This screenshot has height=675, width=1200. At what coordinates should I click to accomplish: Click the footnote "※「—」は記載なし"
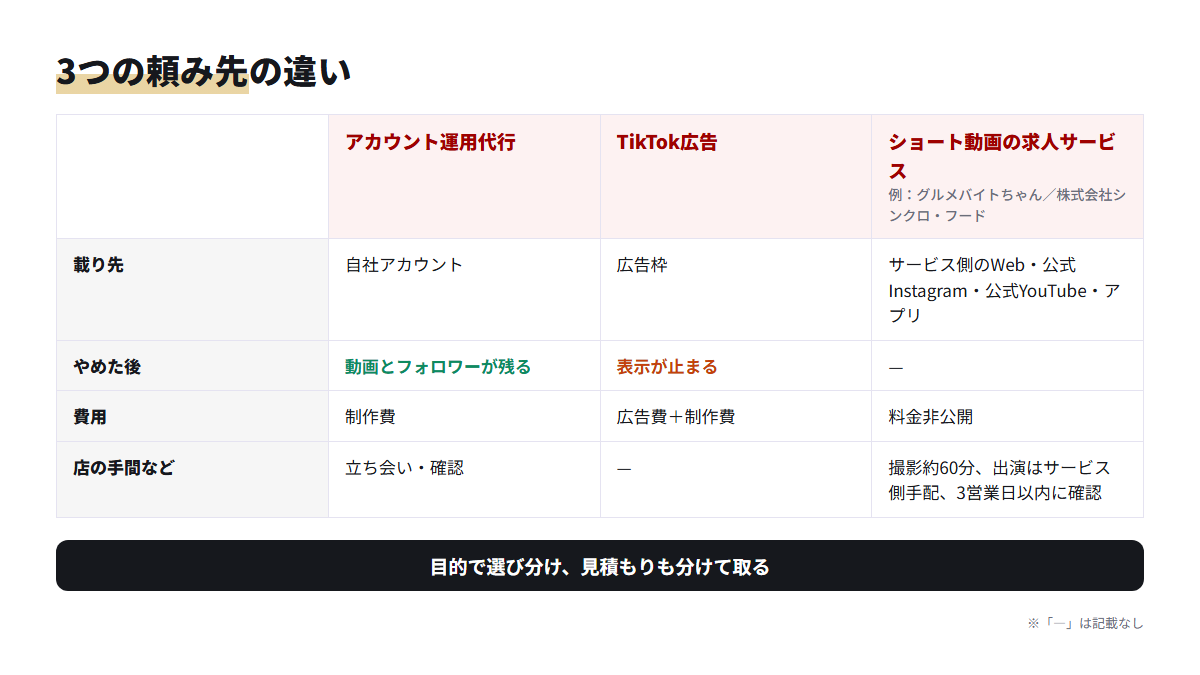click(1085, 623)
